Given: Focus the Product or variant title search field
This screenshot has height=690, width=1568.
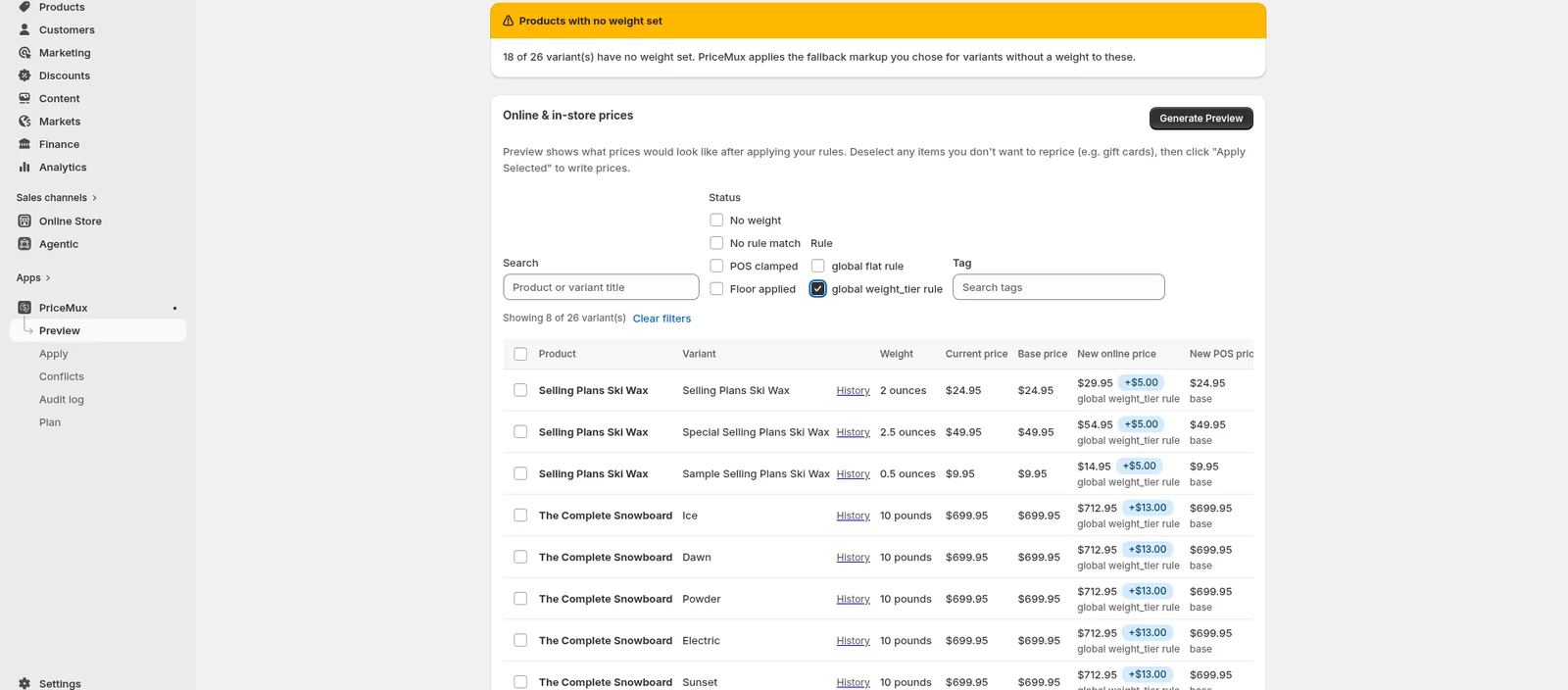Looking at the screenshot, I should [x=601, y=287].
